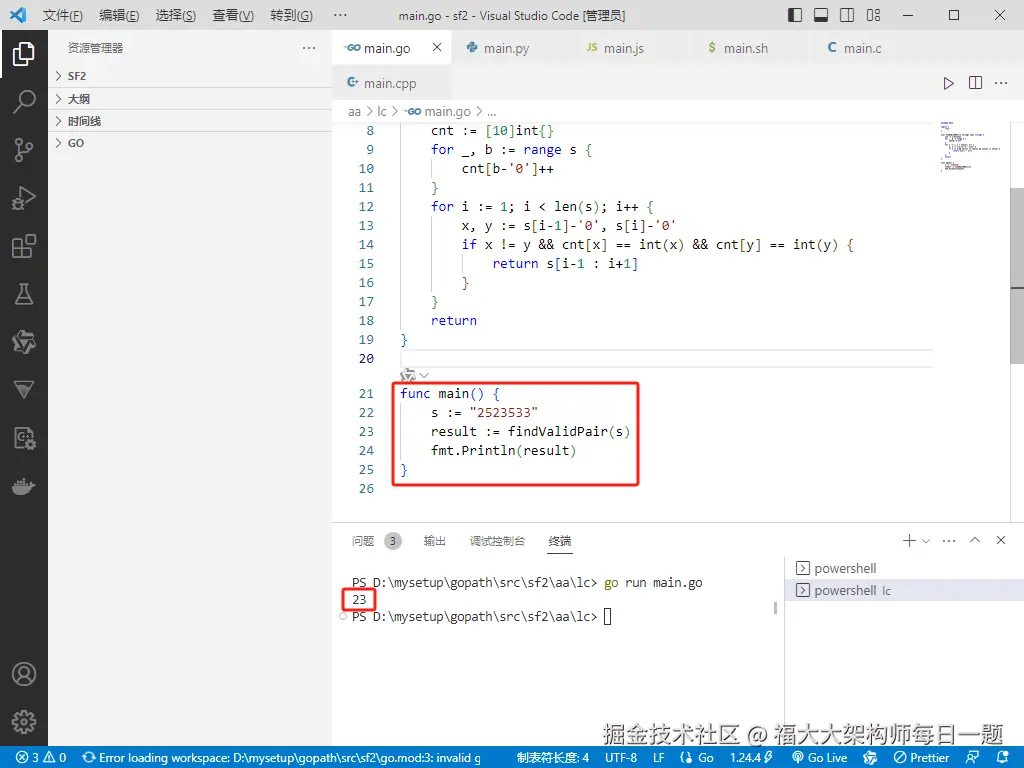
Task: Click the main.go breadcrumb segment
Action: point(437,112)
